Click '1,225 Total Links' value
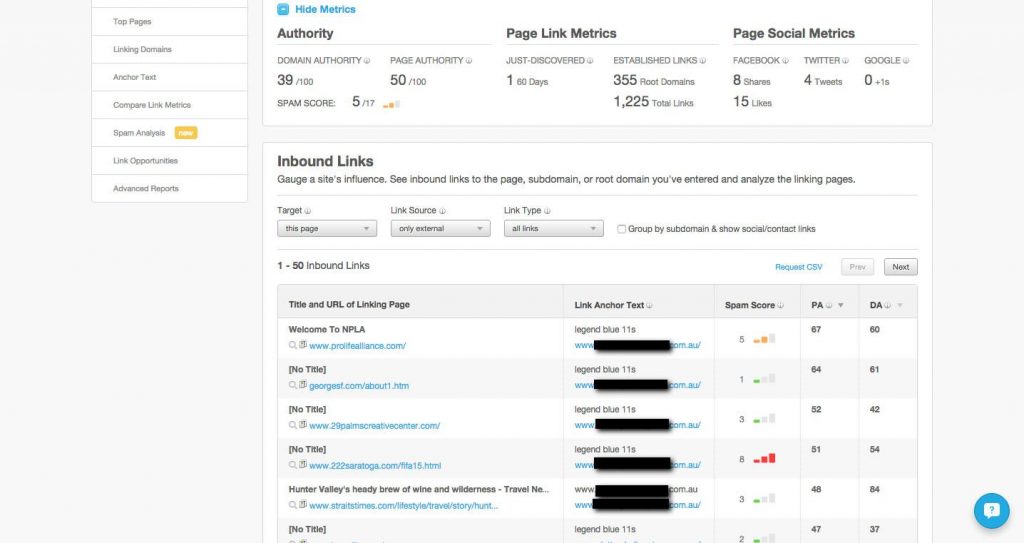Screen dimensions: 1024x543 coord(653,102)
